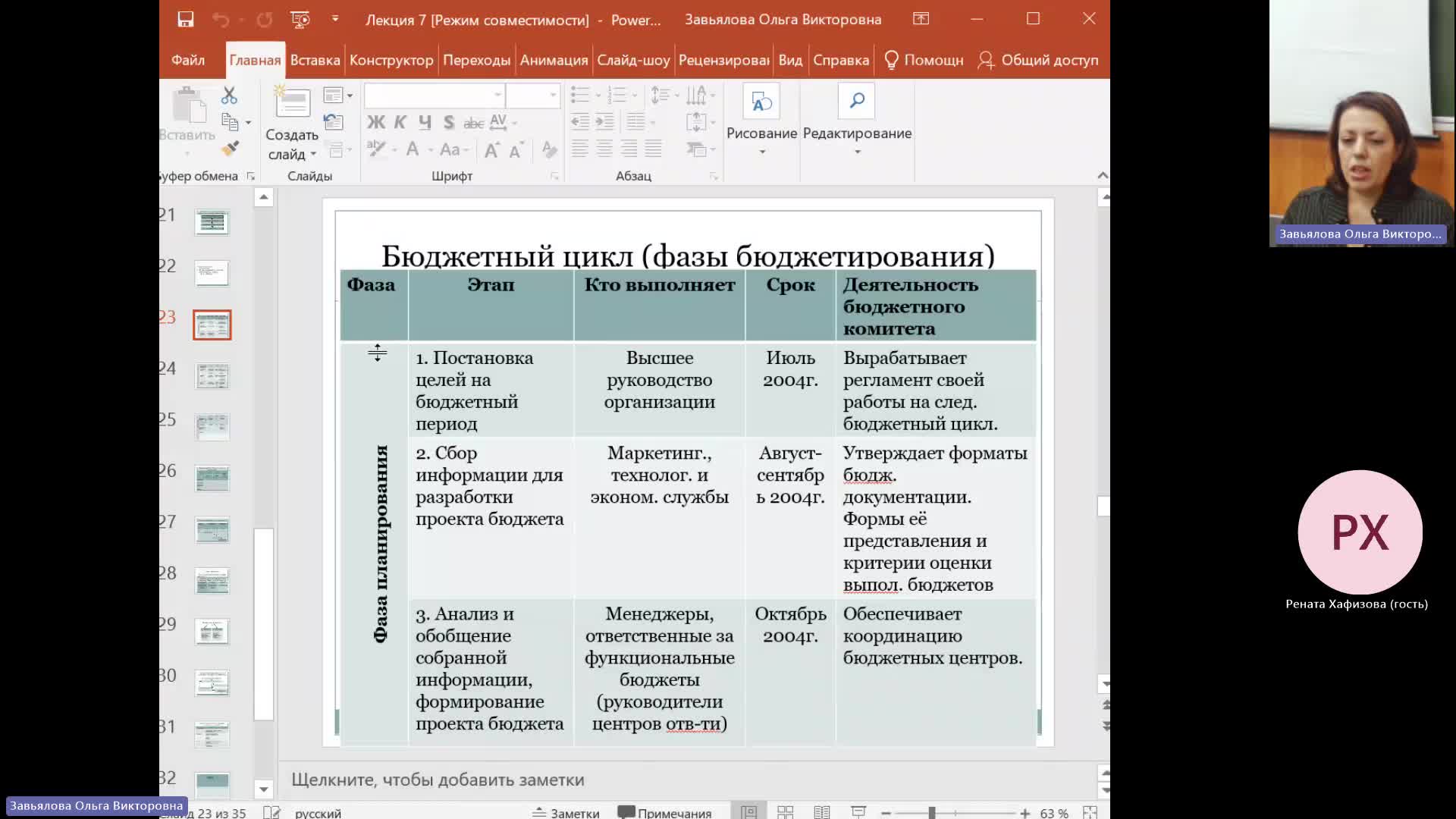Switch to Переходы tab
The image size is (1456, 819).
[x=476, y=60]
